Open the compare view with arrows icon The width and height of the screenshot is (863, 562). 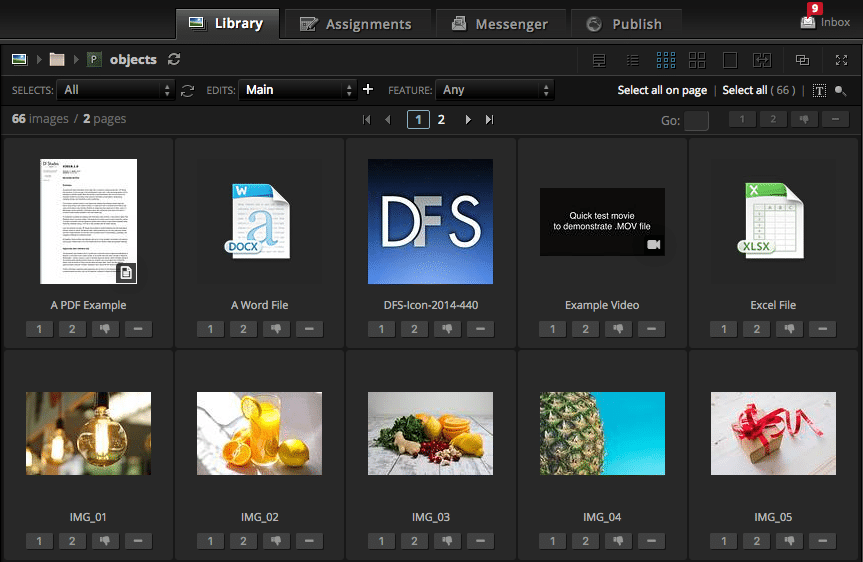762,60
